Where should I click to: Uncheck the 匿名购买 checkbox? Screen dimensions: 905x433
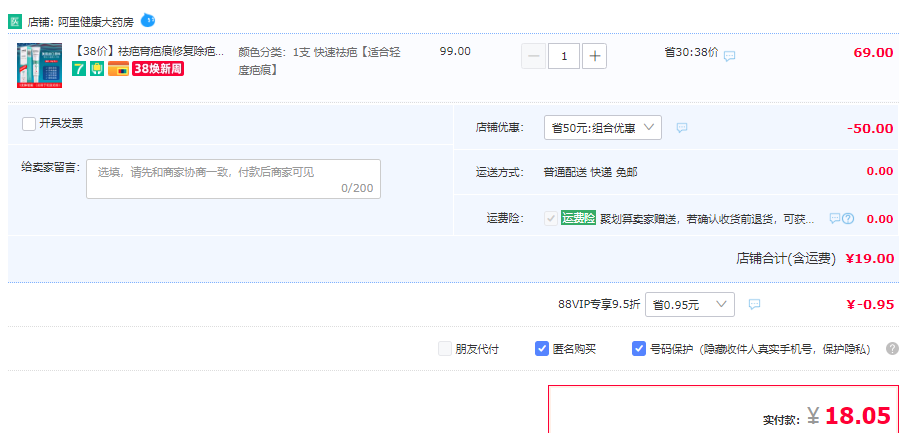(541, 349)
